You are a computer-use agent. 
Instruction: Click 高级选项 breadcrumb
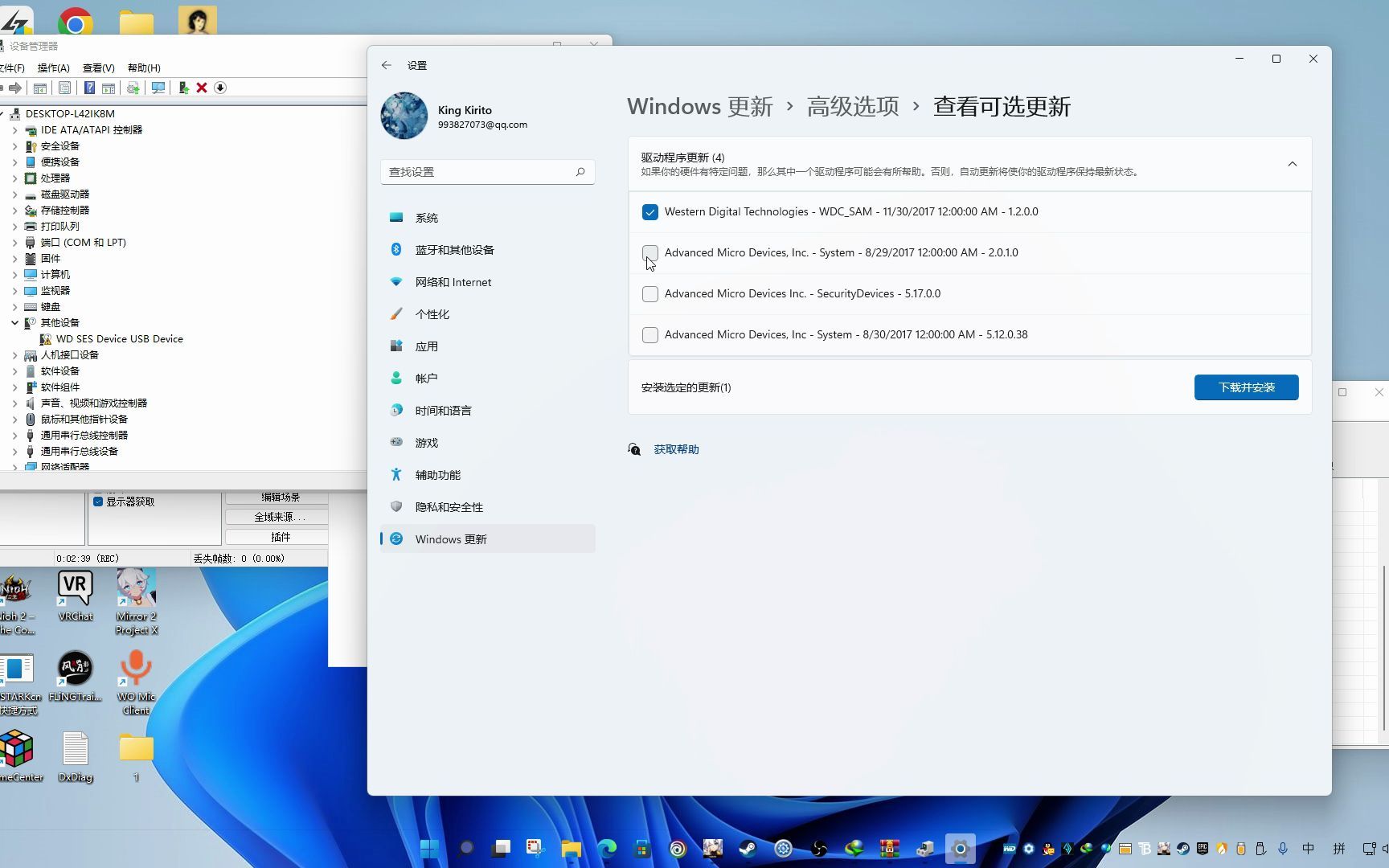tap(853, 106)
